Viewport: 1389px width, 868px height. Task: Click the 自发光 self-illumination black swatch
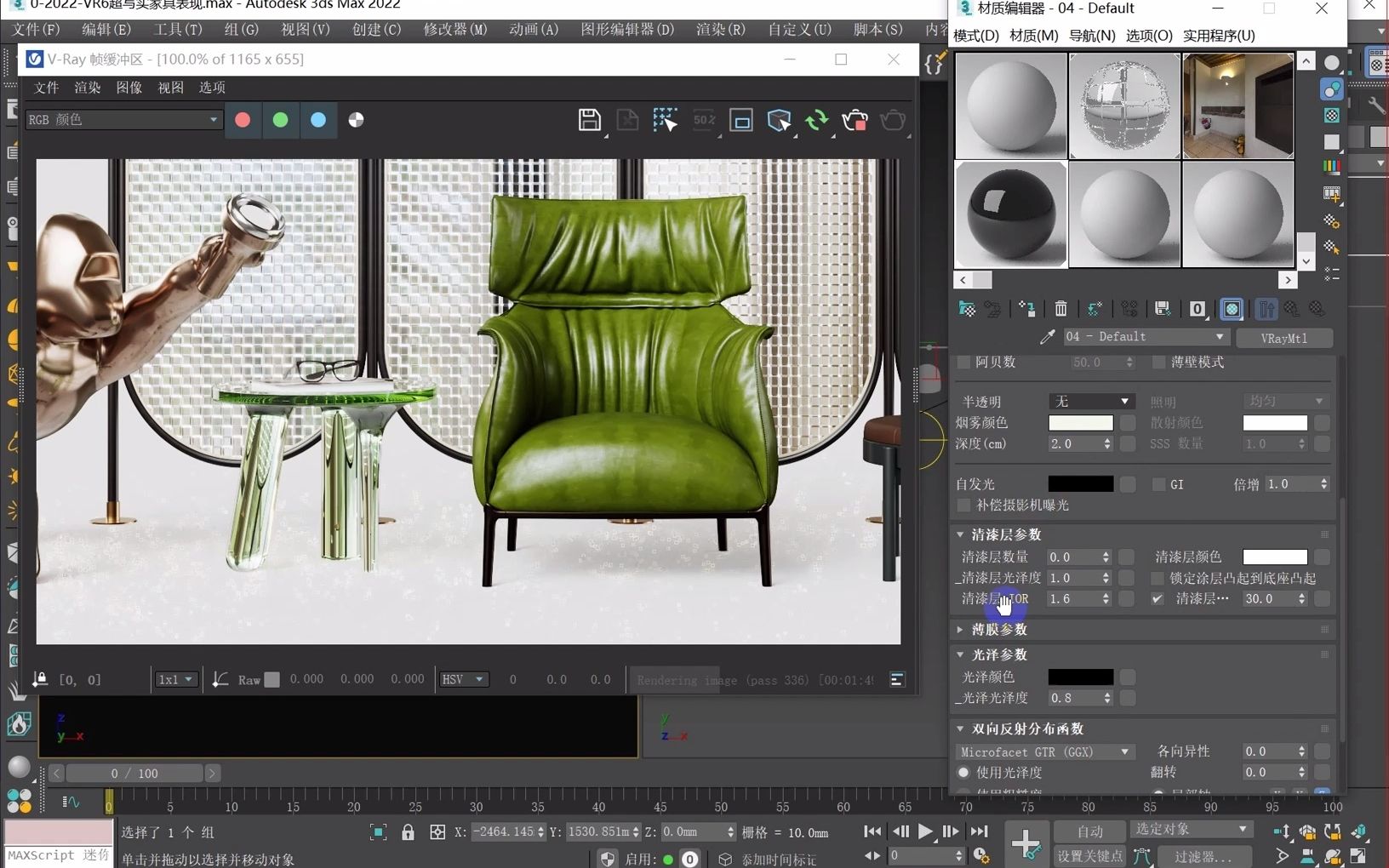tap(1081, 484)
